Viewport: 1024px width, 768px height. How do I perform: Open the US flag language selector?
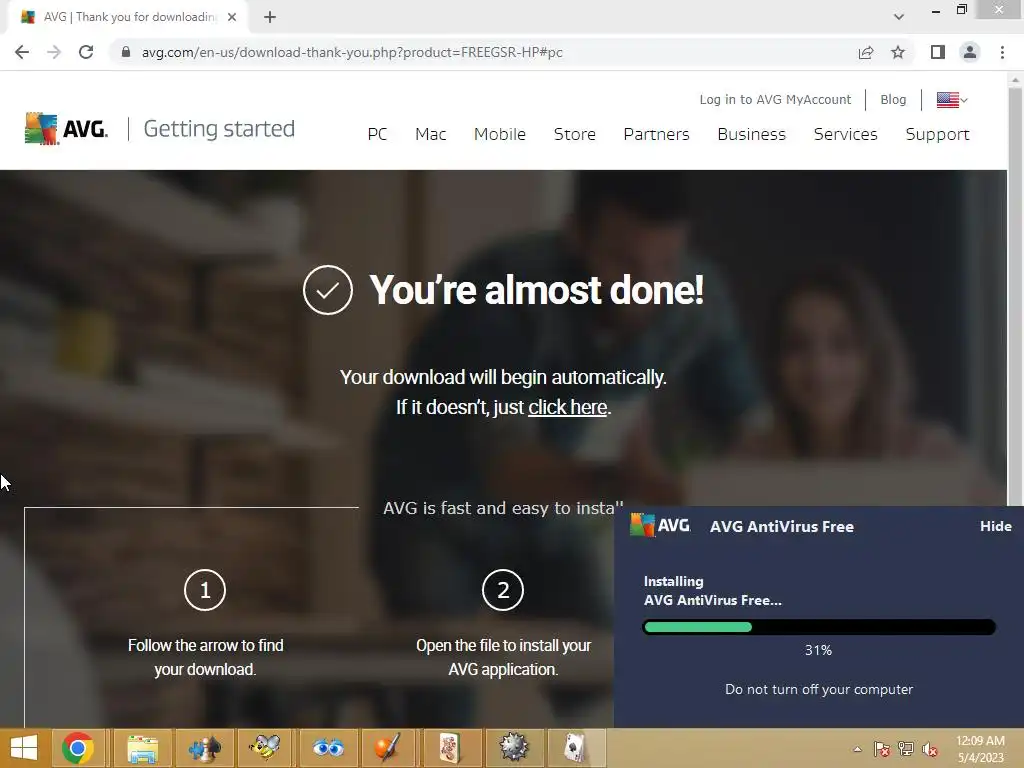[x=952, y=100]
